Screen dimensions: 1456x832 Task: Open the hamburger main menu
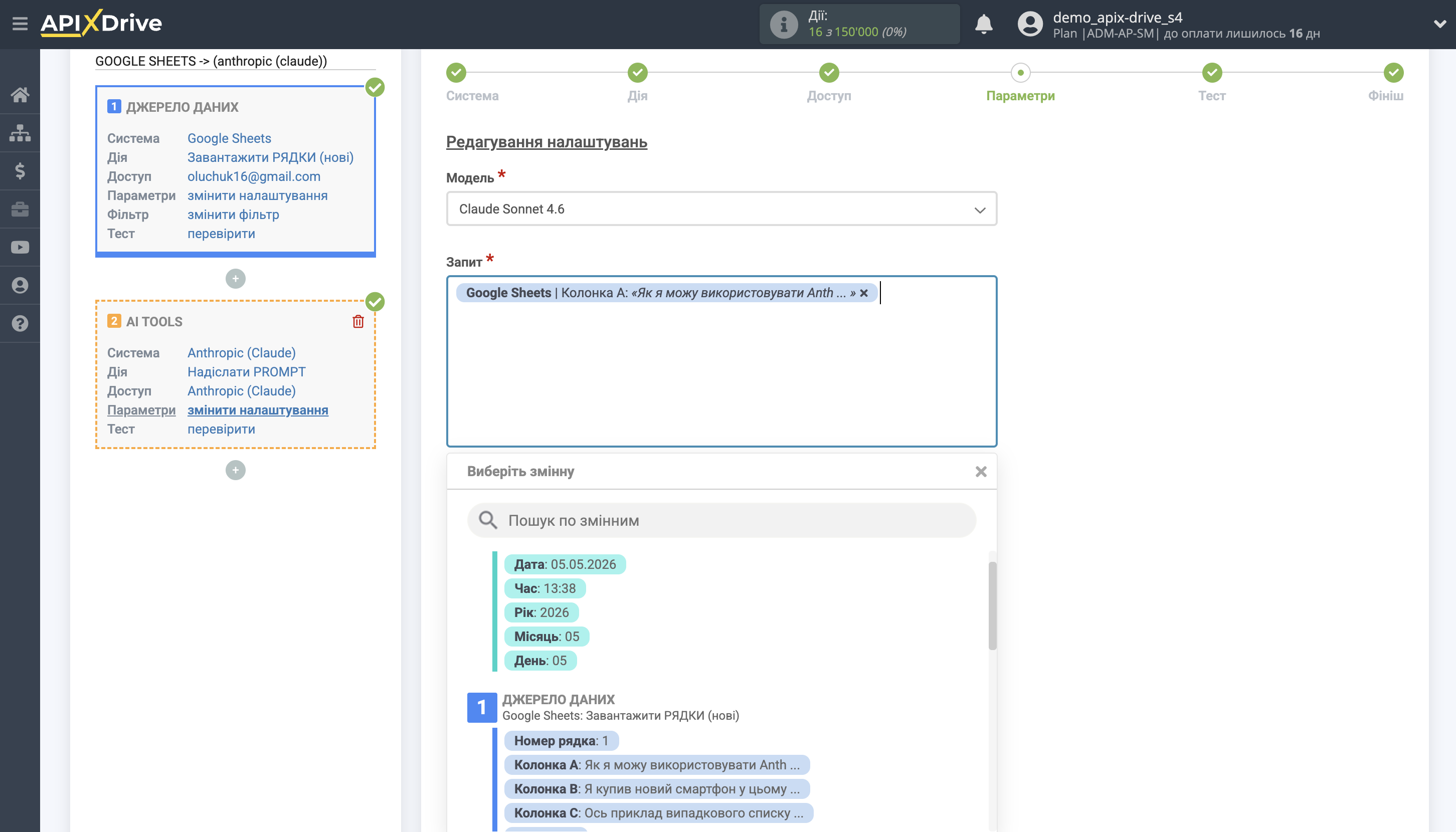tap(20, 24)
